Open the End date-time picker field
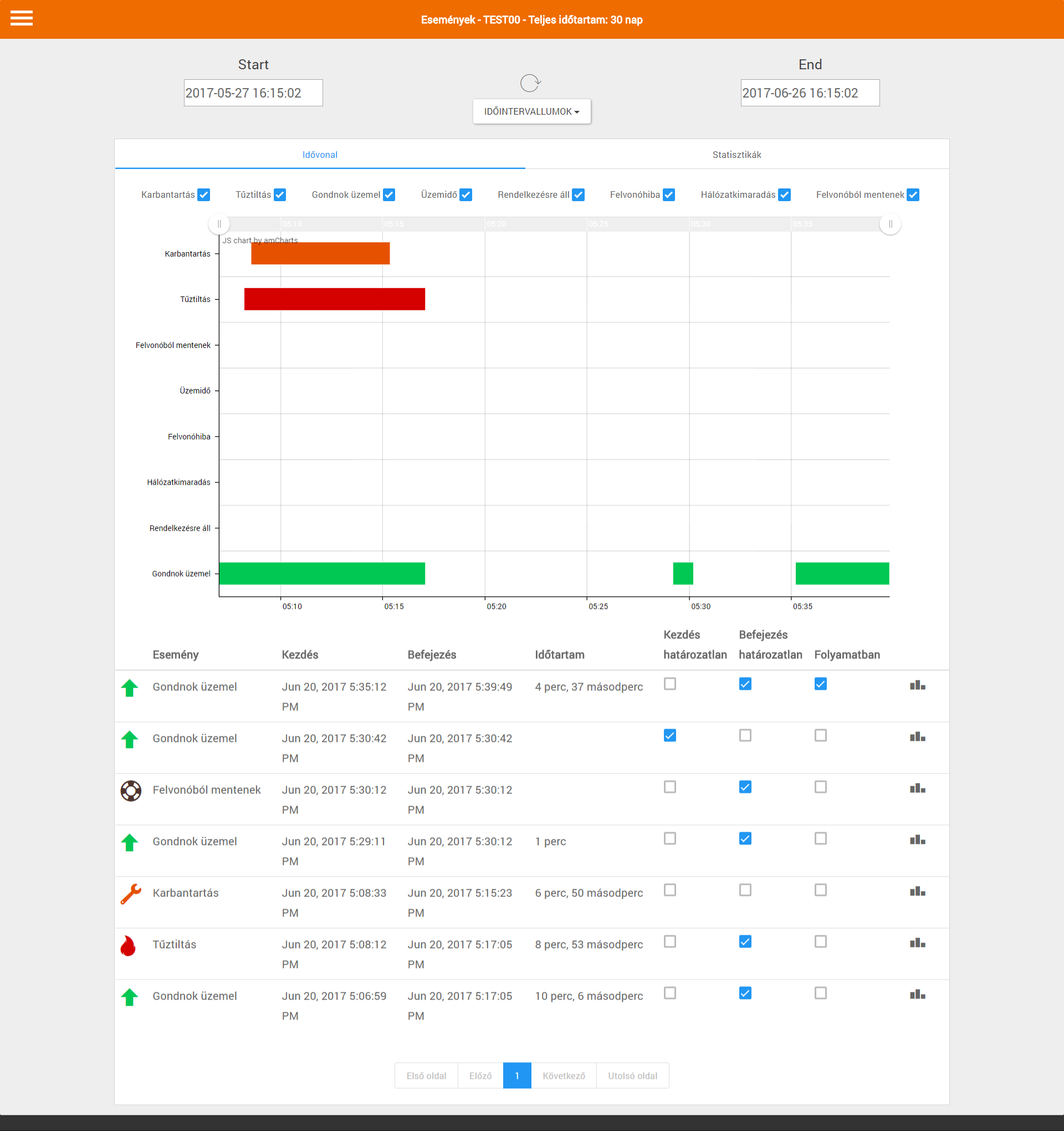 tap(810, 93)
